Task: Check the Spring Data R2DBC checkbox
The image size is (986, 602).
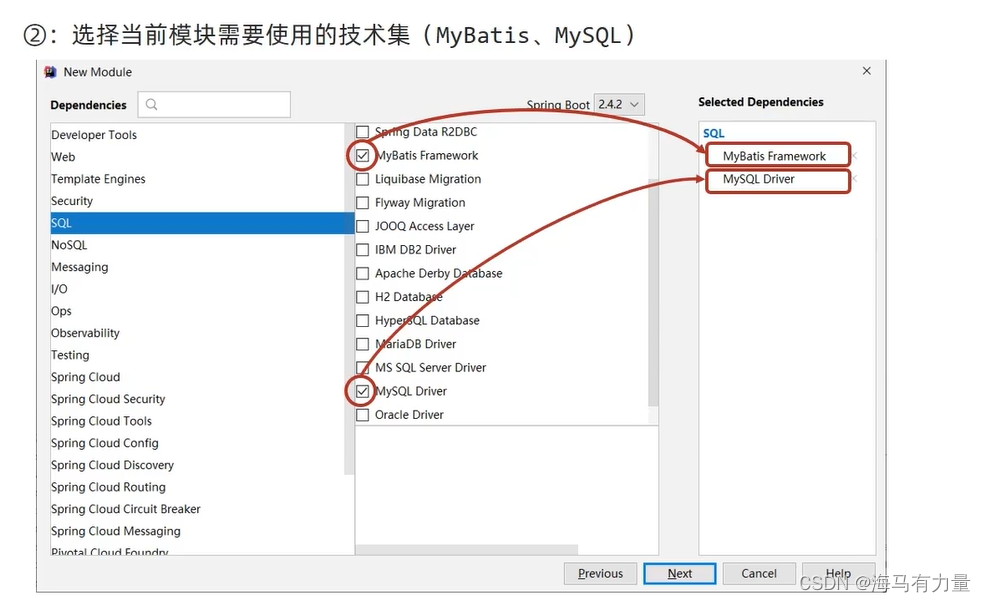Action: [363, 131]
